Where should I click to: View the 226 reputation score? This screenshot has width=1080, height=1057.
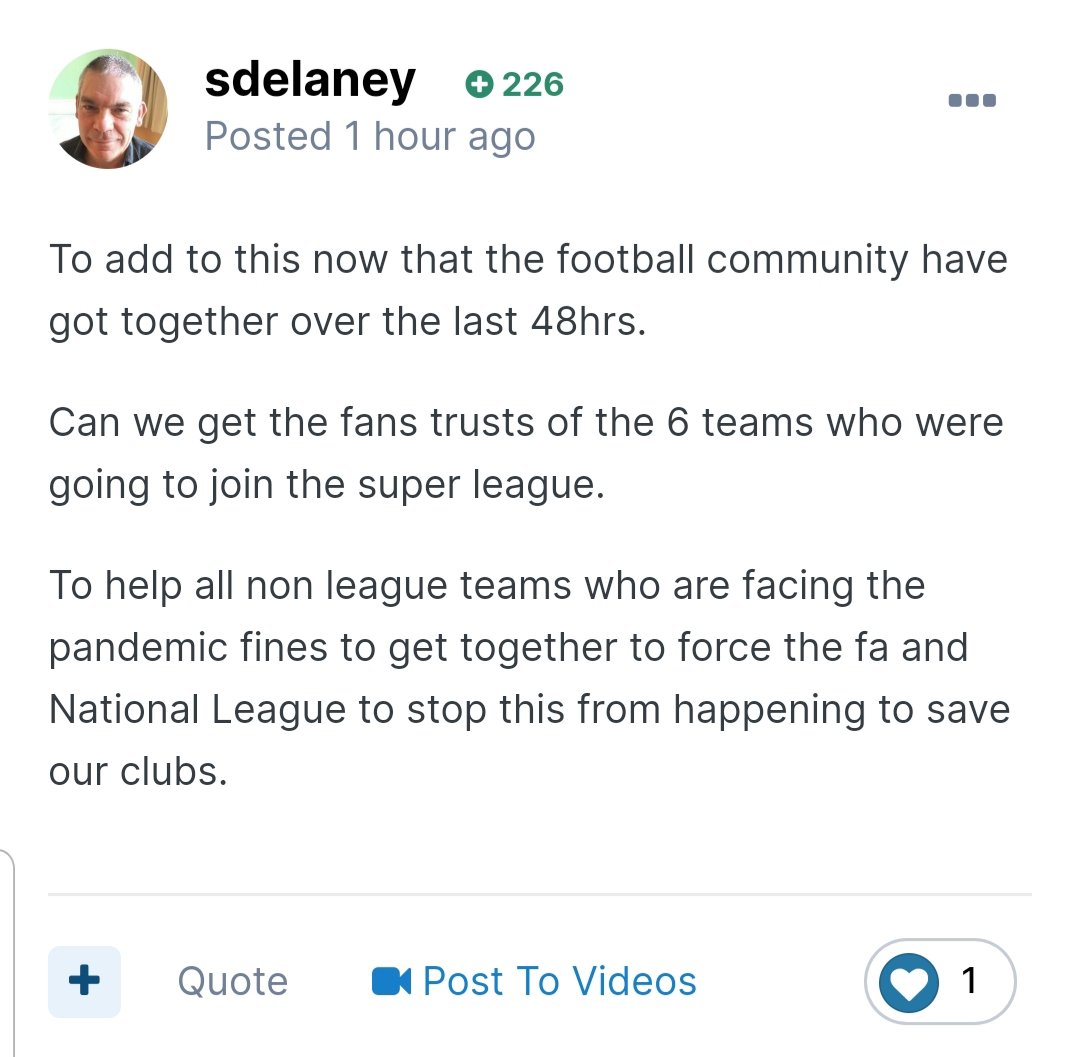pyautogui.click(x=532, y=85)
